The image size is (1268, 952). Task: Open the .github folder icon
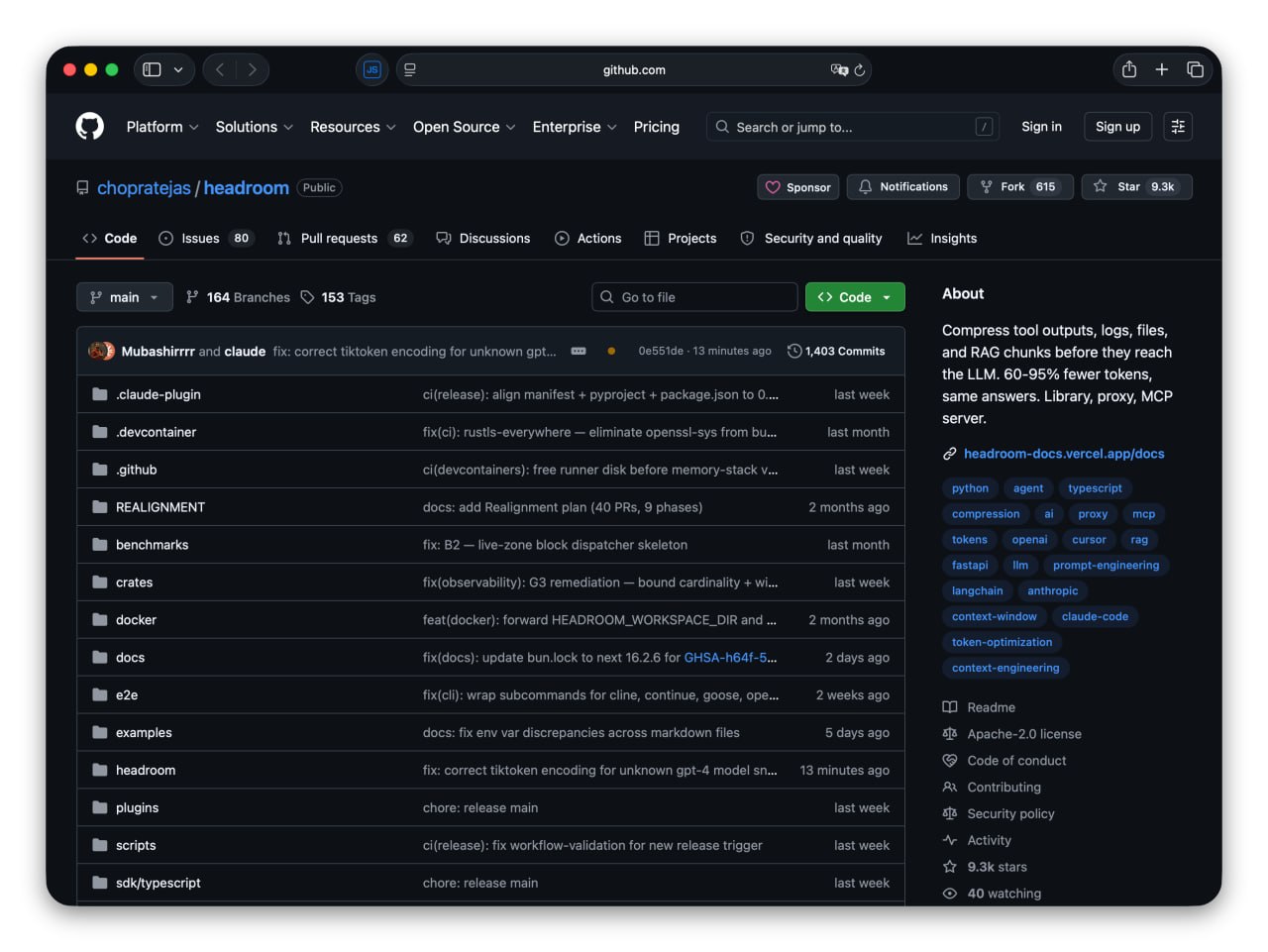100,470
